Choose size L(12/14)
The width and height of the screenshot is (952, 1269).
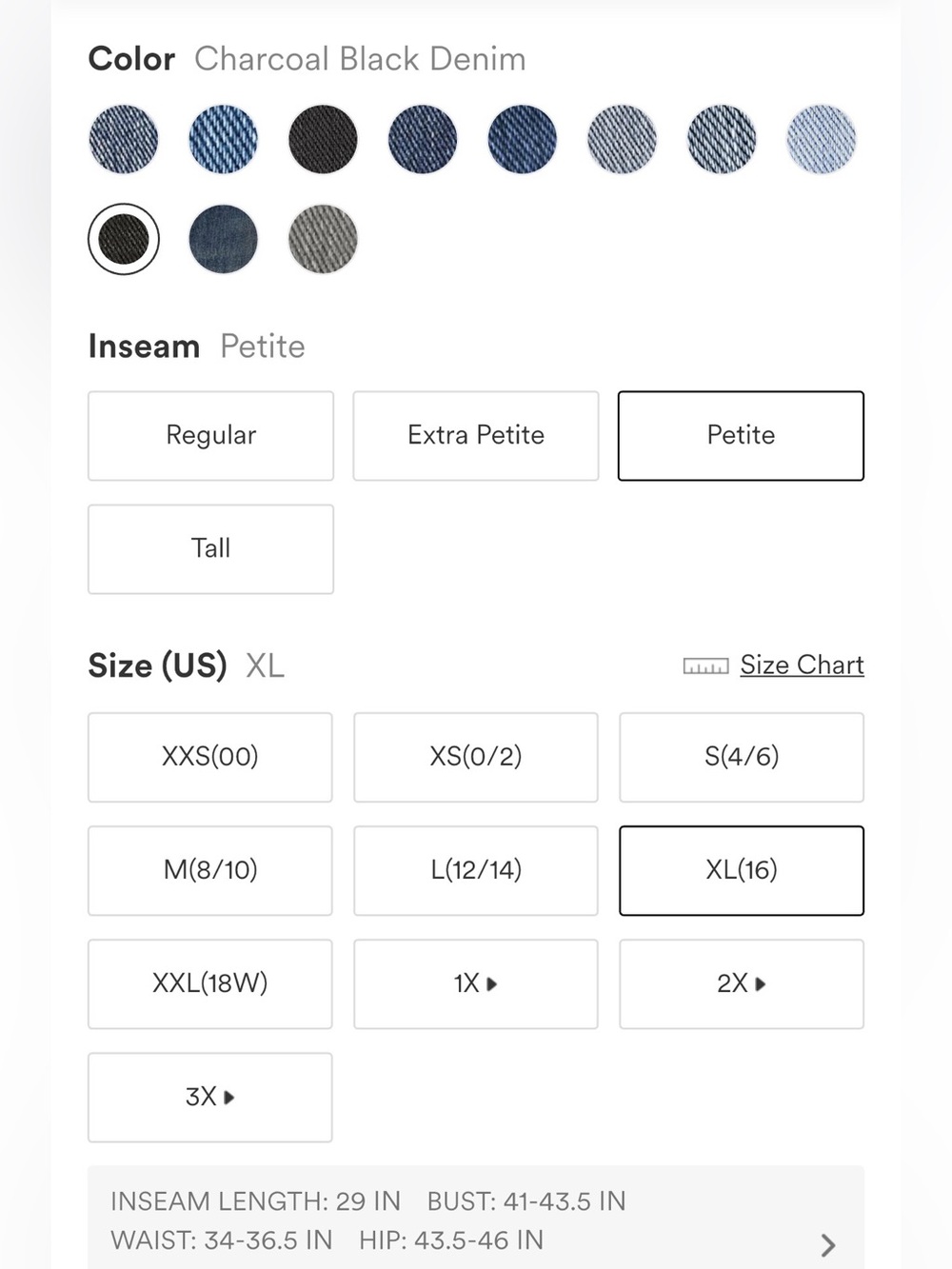476,871
